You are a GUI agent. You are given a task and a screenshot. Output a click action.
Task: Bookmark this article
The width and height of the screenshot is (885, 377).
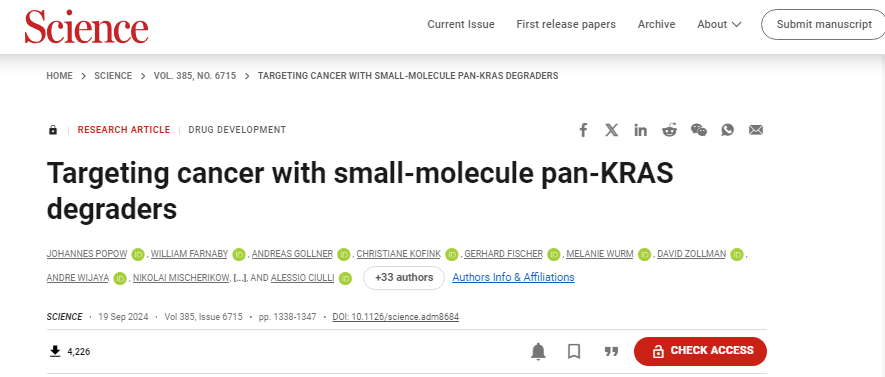tap(574, 352)
